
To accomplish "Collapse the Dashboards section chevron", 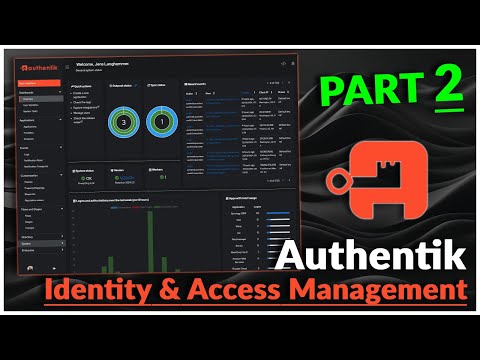I will click(x=60, y=92).
